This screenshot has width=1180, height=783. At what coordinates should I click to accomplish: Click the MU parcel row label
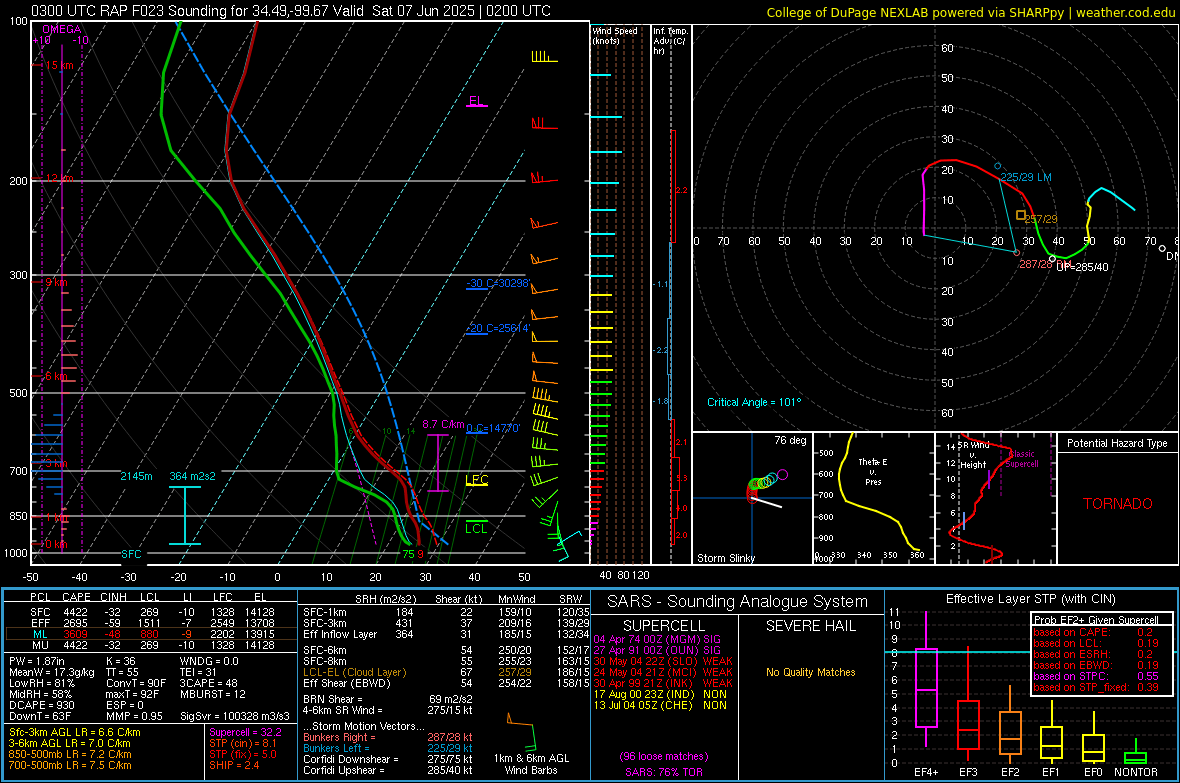tap(40, 645)
